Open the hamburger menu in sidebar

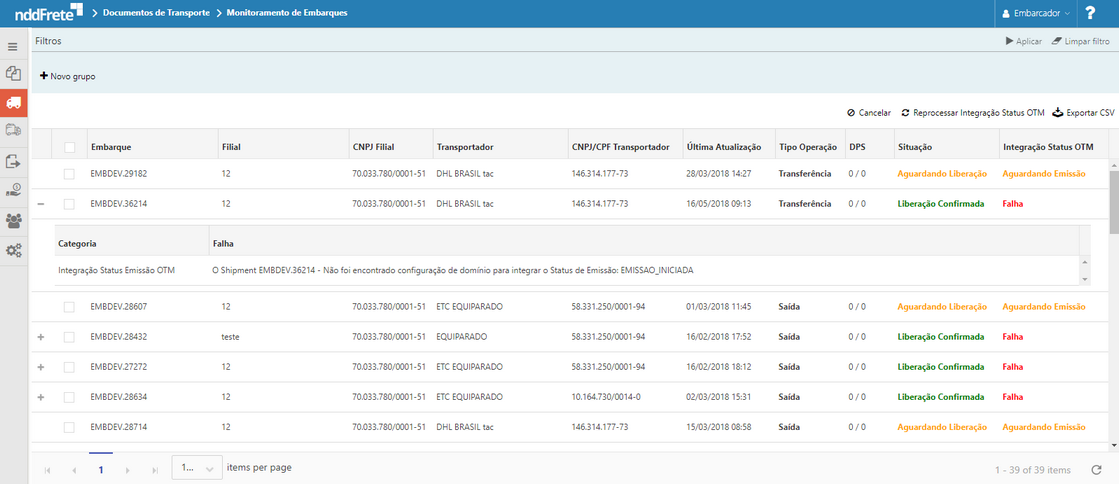tap(13, 47)
